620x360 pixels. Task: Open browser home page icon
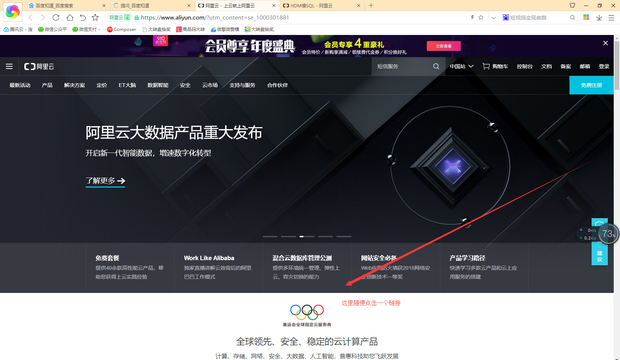(x=70, y=17)
